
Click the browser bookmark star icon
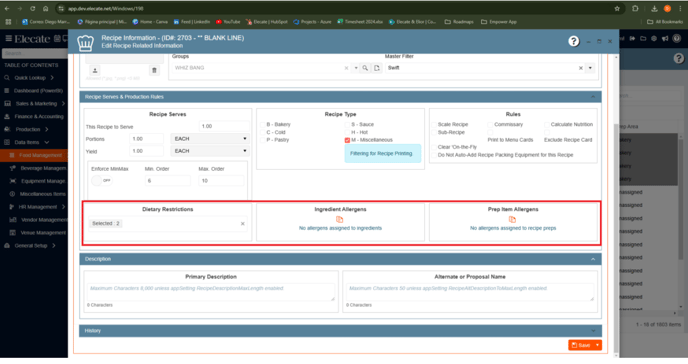click(x=617, y=8)
